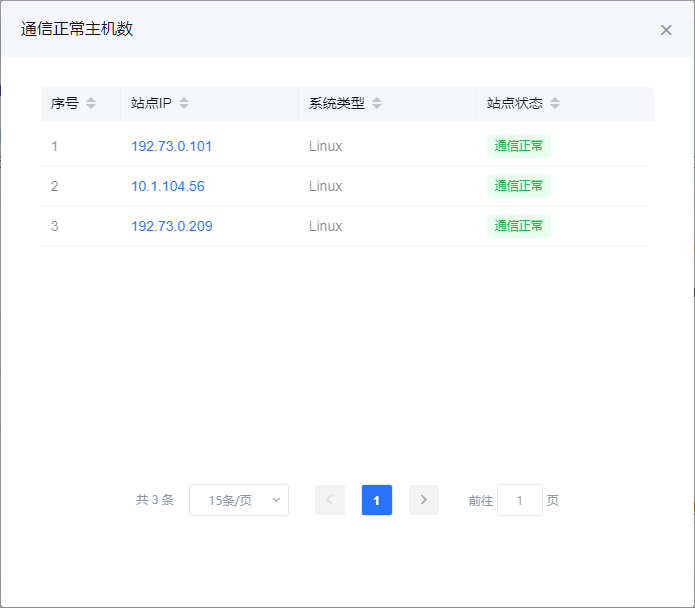Image resolution: width=695 pixels, height=608 pixels.
Task: Sort table by 序号 column arrows
Action: [91, 104]
